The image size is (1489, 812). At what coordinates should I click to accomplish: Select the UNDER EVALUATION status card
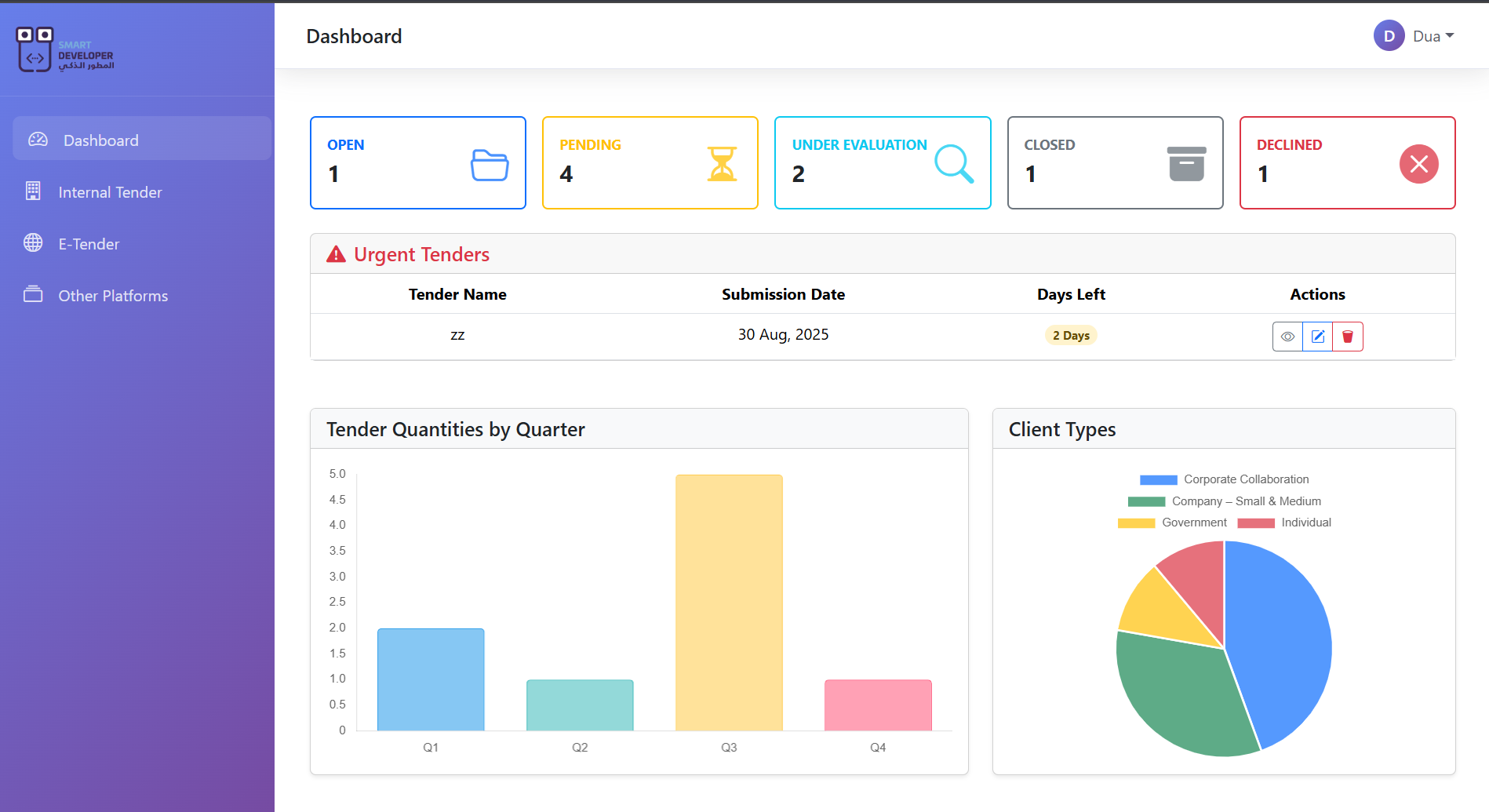(883, 163)
